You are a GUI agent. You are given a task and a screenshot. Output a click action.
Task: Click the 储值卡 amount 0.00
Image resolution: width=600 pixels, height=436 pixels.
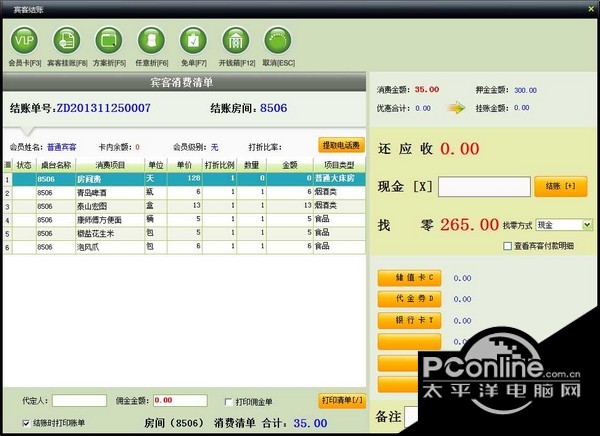pos(462,278)
